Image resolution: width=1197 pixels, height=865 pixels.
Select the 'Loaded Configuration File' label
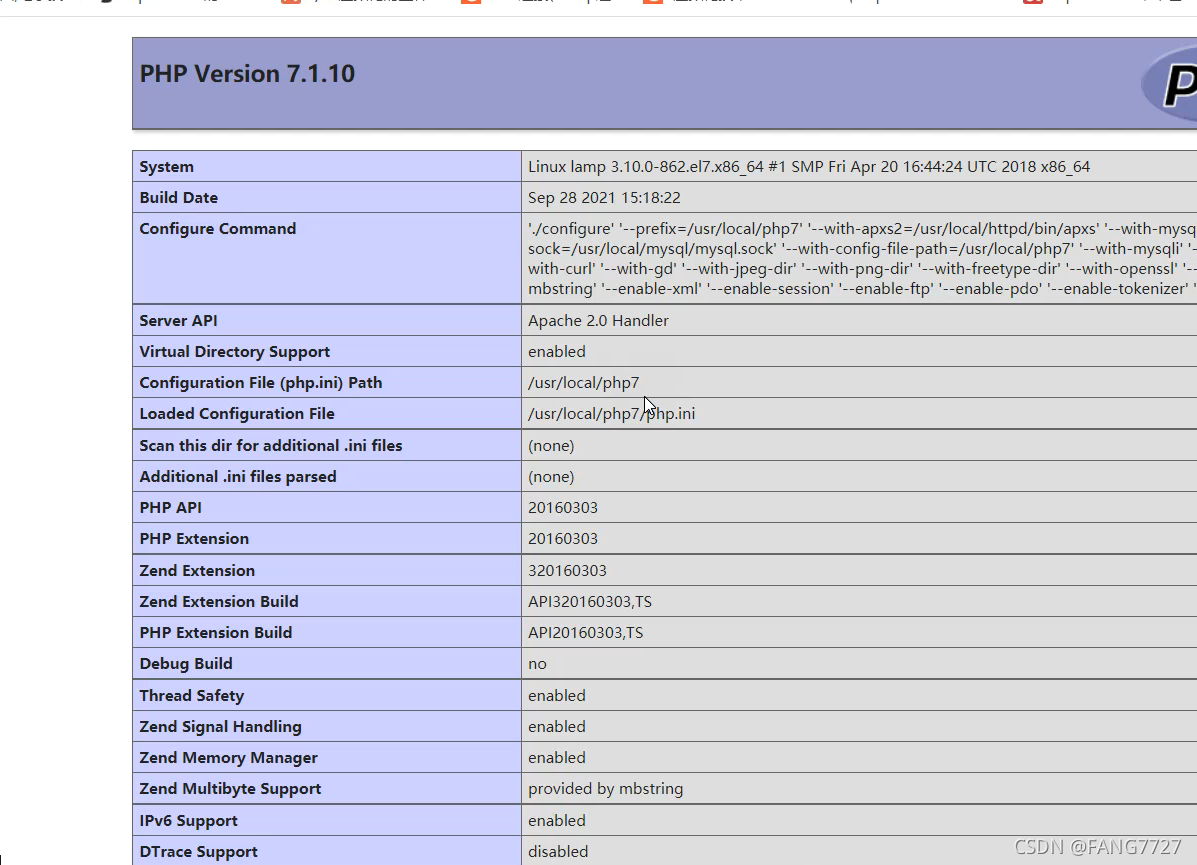point(237,414)
